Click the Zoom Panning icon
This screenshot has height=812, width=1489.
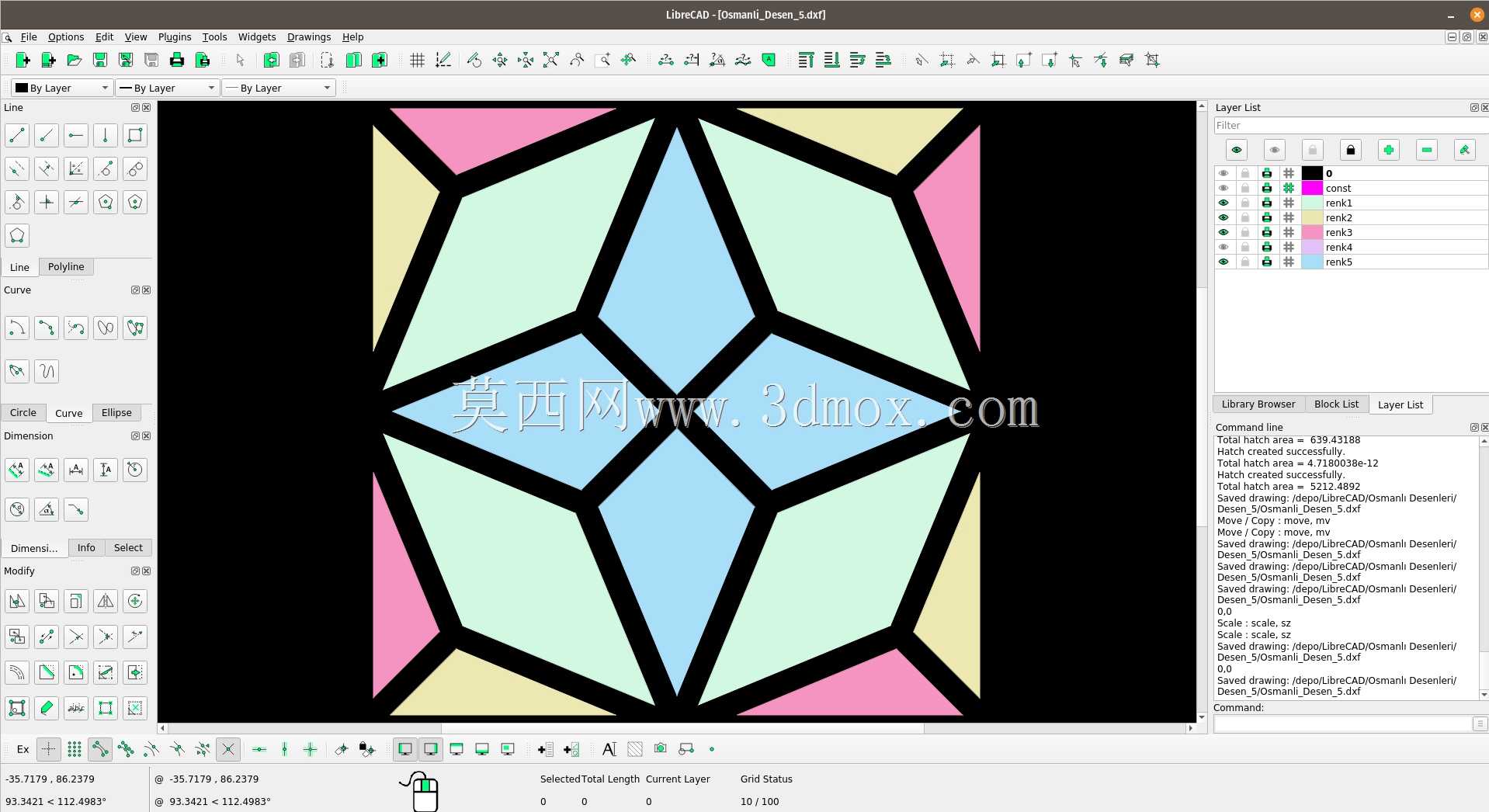pos(628,60)
